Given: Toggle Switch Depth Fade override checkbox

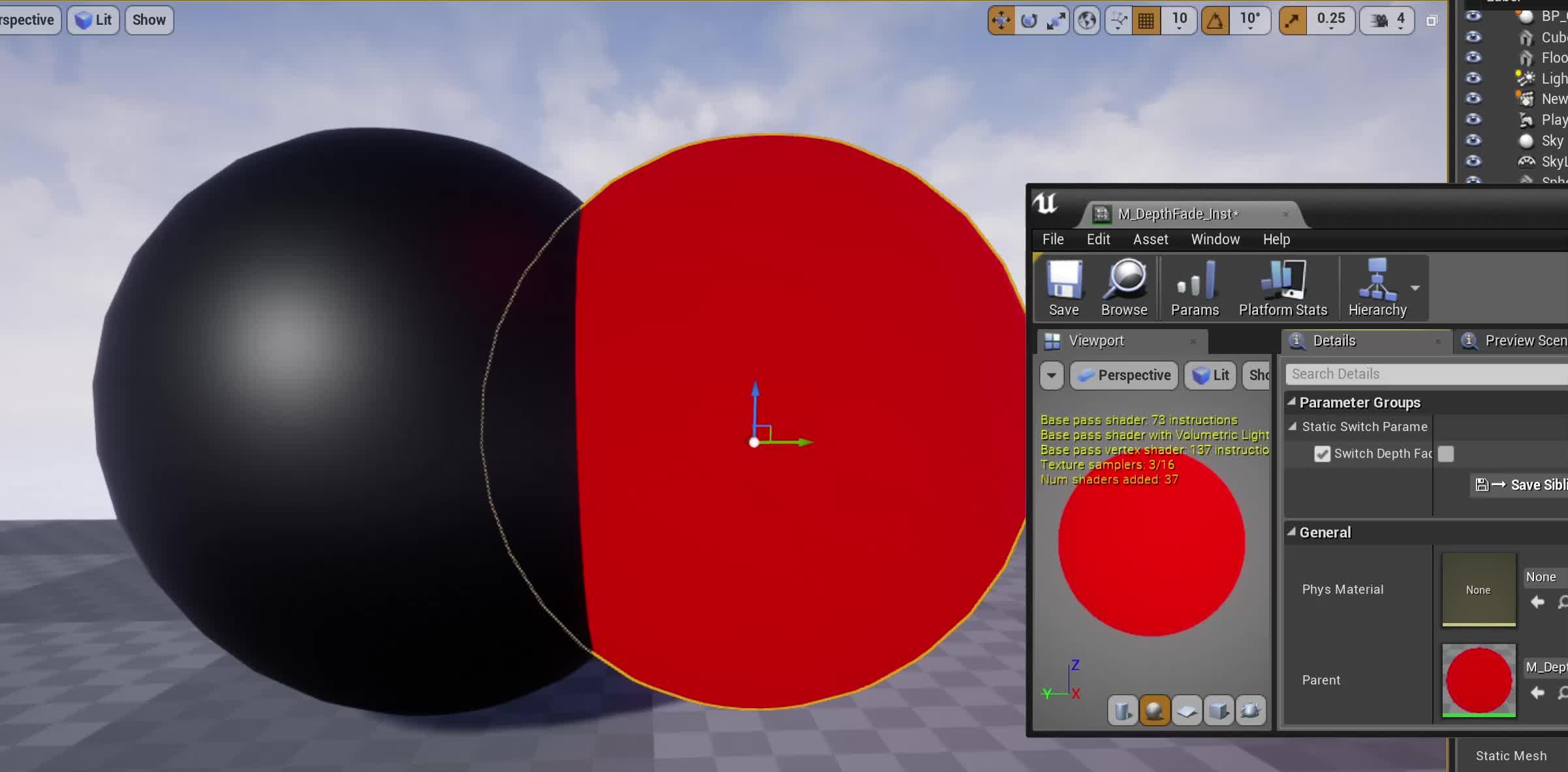Looking at the screenshot, I should (1322, 454).
